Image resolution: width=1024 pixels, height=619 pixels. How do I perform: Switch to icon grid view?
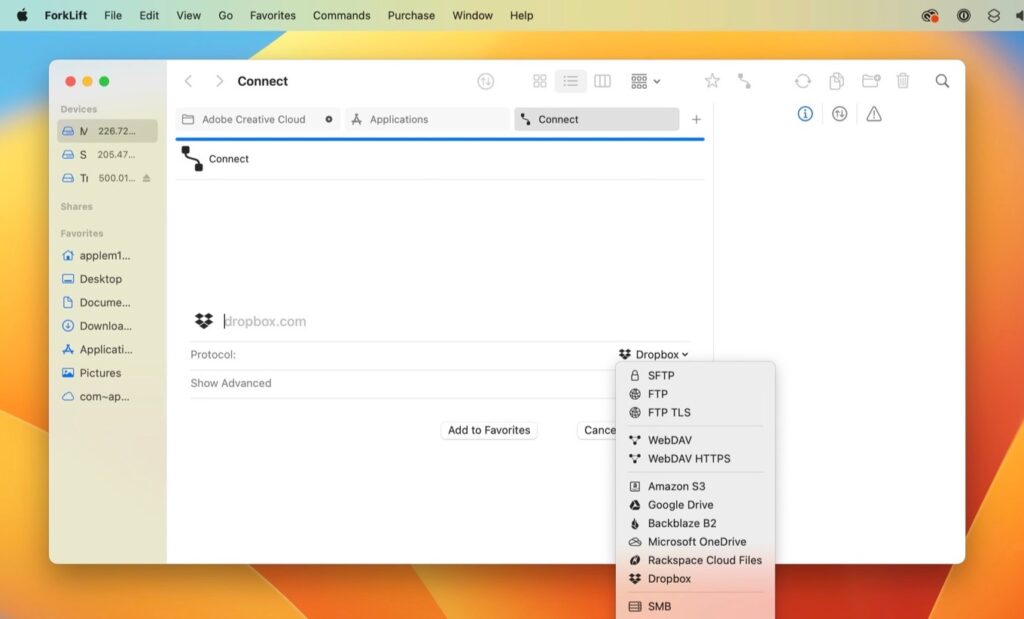pos(540,81)
